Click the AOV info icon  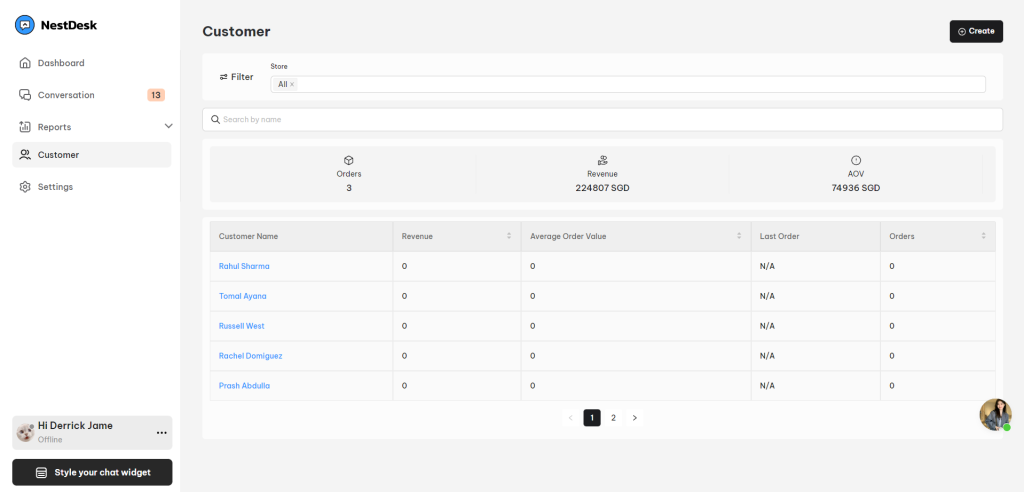point(856,160)
